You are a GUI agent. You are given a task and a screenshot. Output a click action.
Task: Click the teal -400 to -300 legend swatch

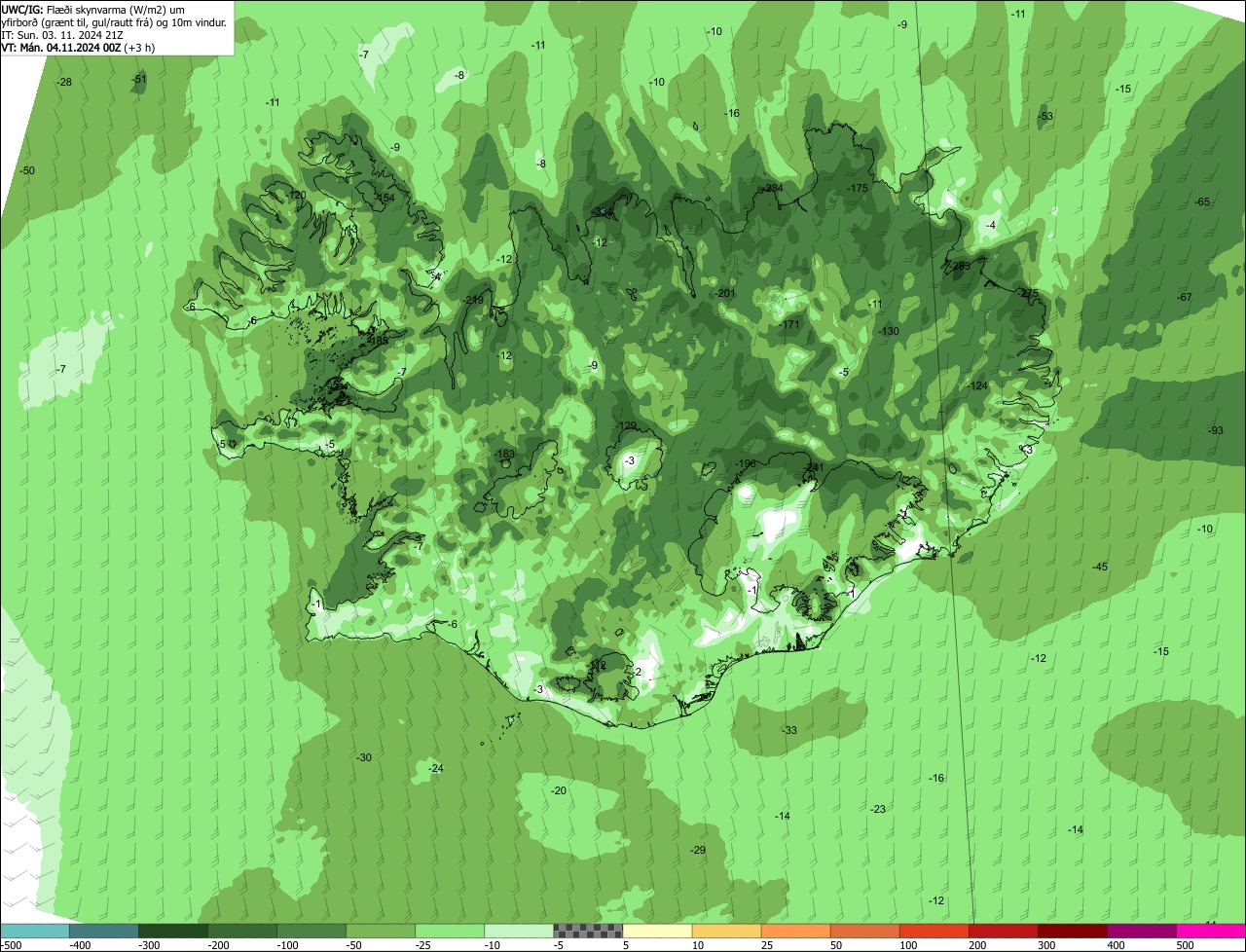click(x=103, y=931)
